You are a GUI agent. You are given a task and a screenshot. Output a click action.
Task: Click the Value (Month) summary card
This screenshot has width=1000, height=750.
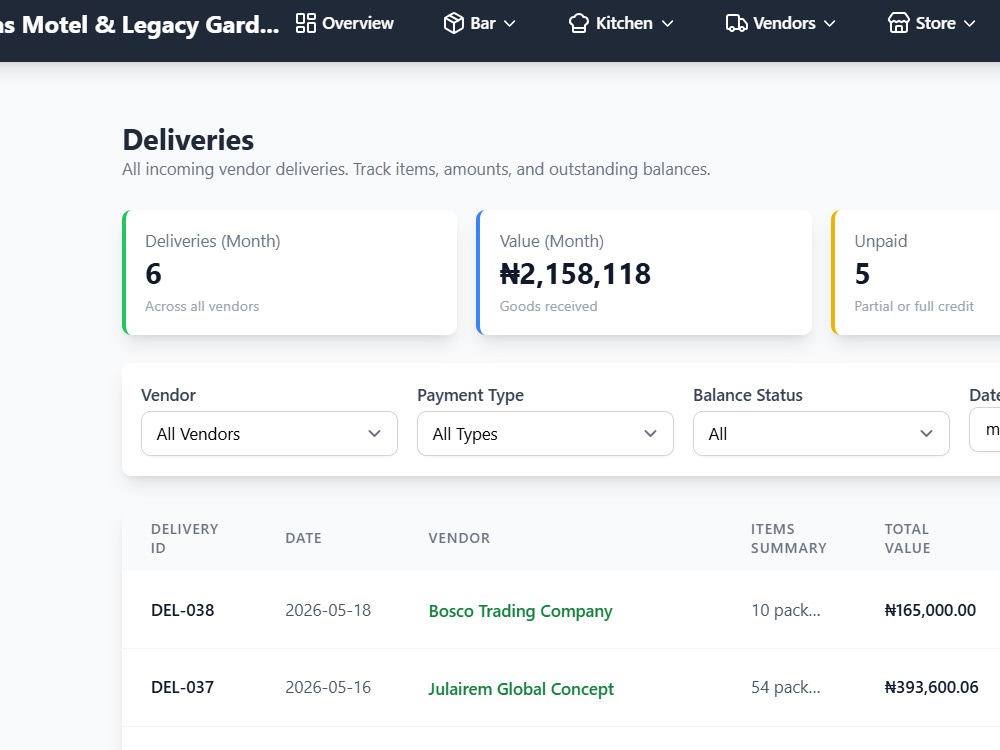pyautogui.click(x=644, y=272)
